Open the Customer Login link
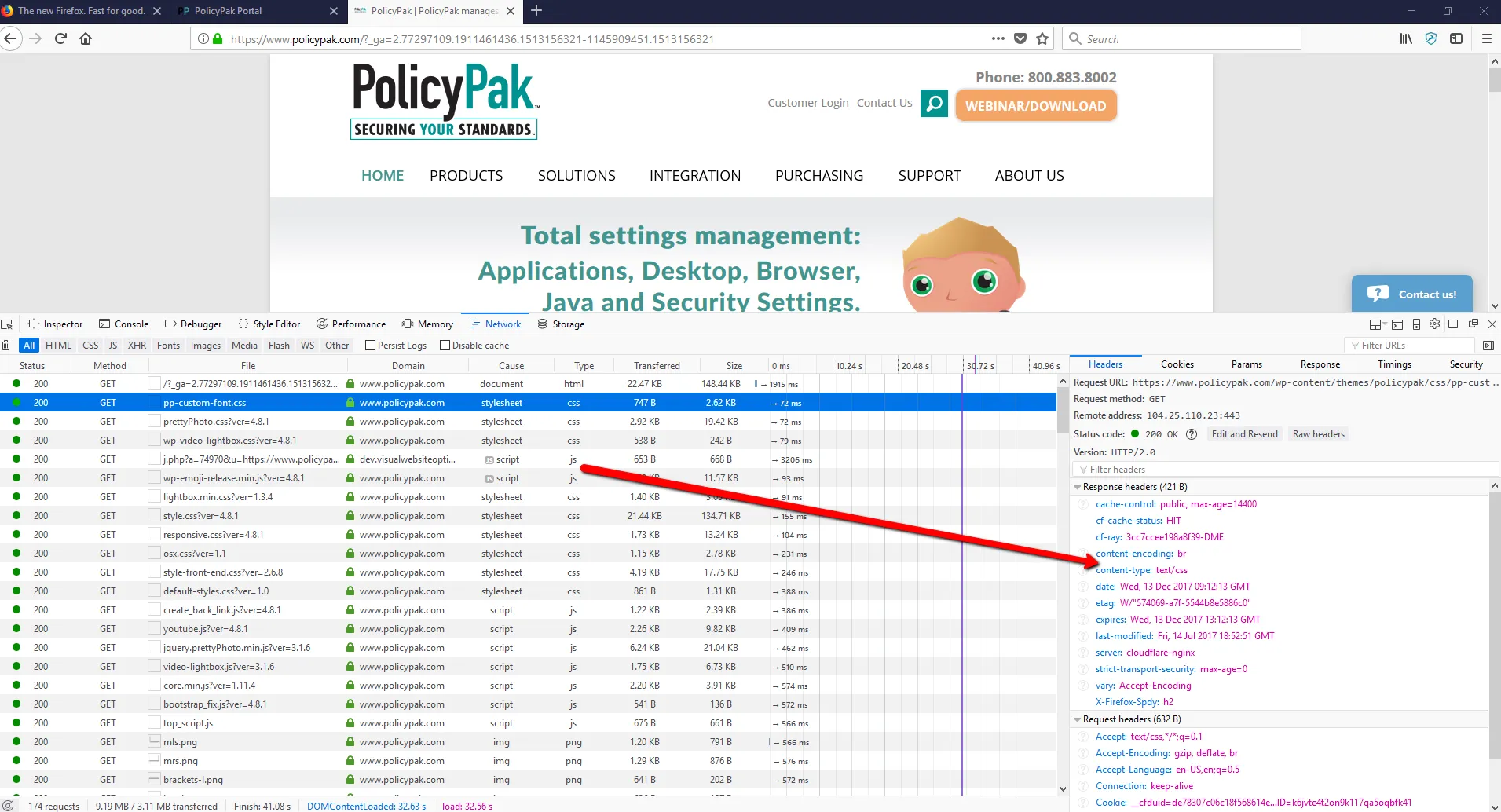1501x812 pixels. tap(807, 103)
